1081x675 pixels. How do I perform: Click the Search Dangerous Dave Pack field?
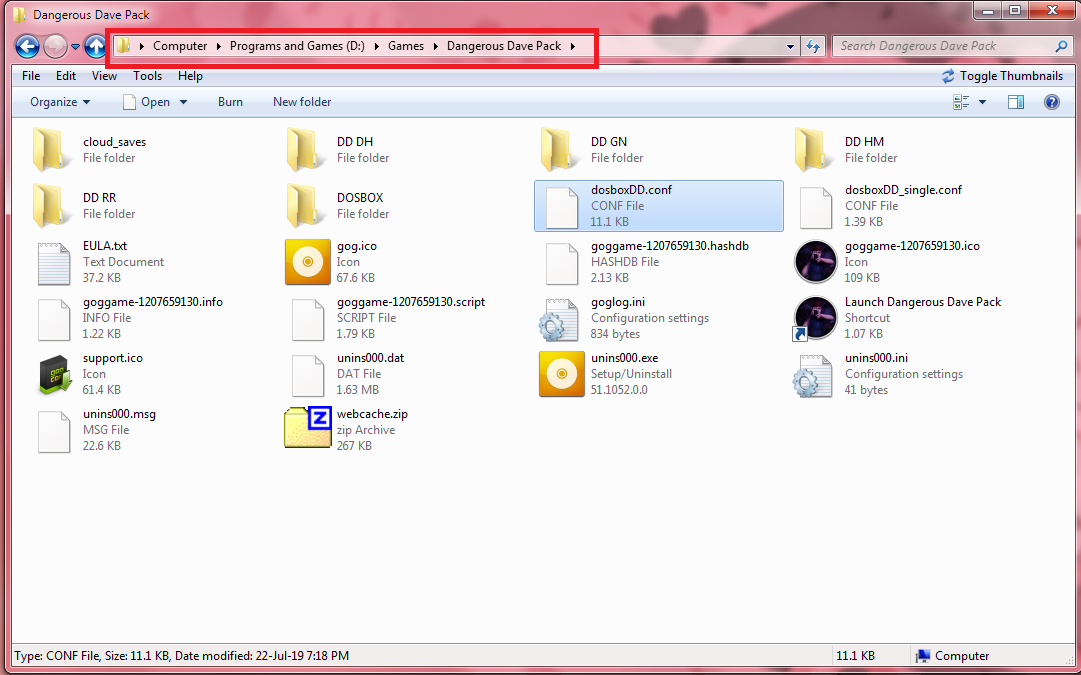click(x=952, y=46)
